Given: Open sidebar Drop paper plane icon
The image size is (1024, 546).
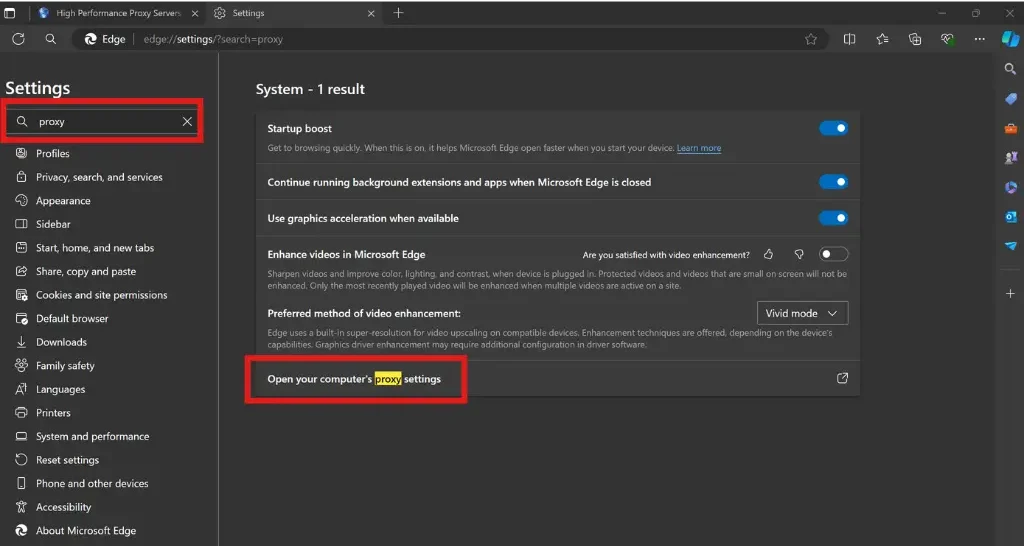Looking at the screenshot, I should (1010, 246).
